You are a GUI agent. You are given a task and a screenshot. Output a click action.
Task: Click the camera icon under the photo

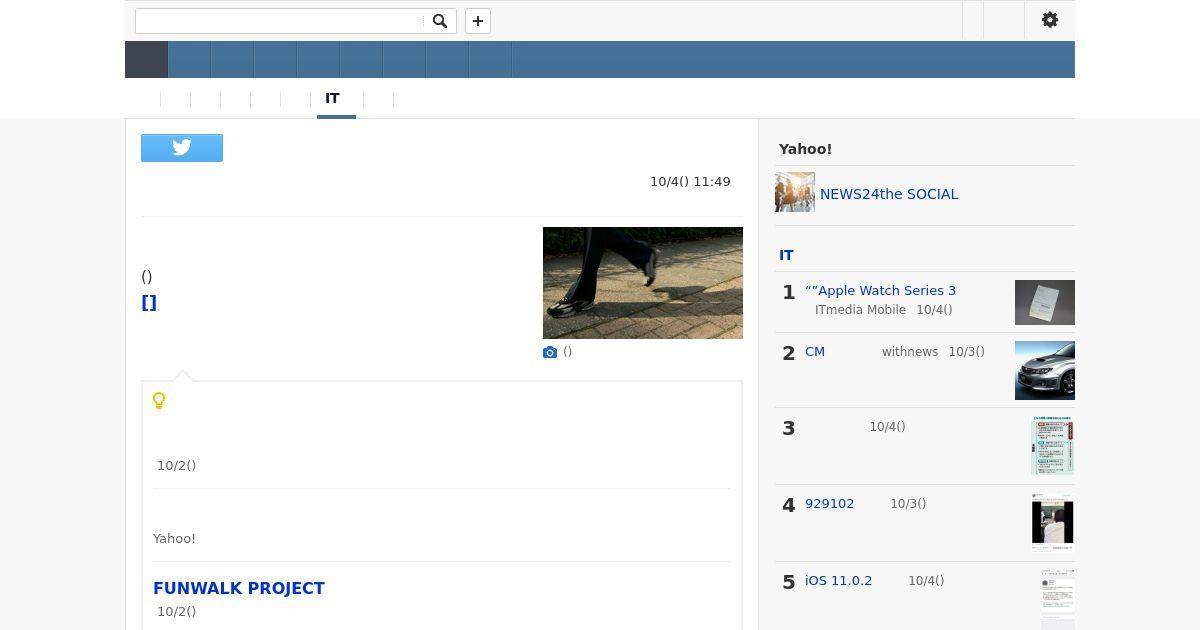(550, 352)
